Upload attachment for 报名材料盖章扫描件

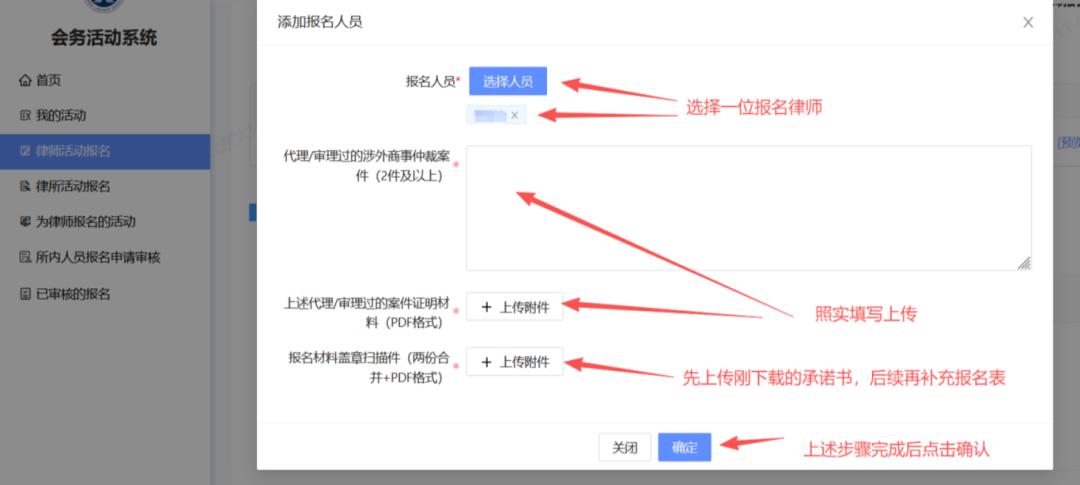[x=515, y=362]
